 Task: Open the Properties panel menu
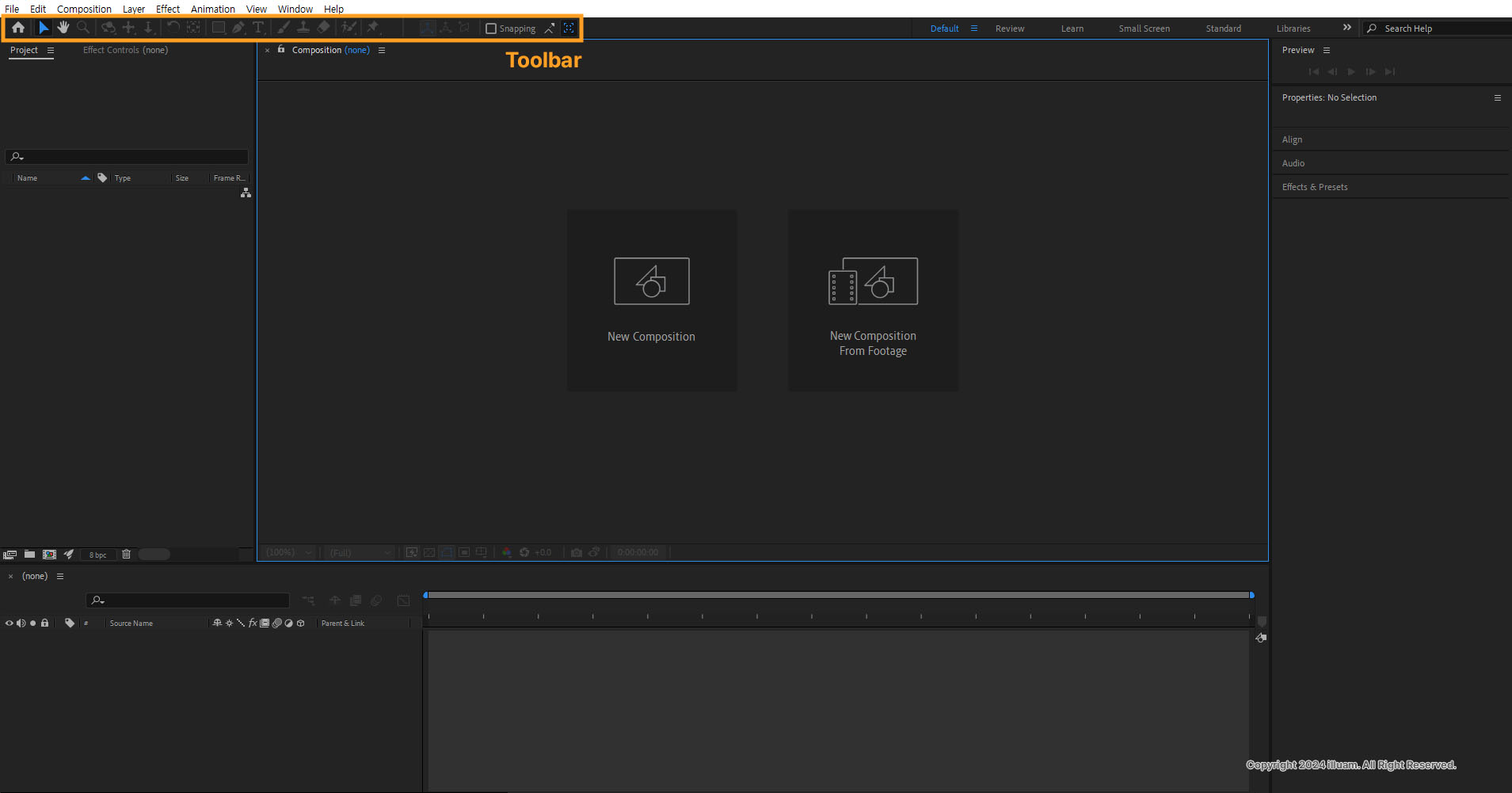(x=1498, y=98)
